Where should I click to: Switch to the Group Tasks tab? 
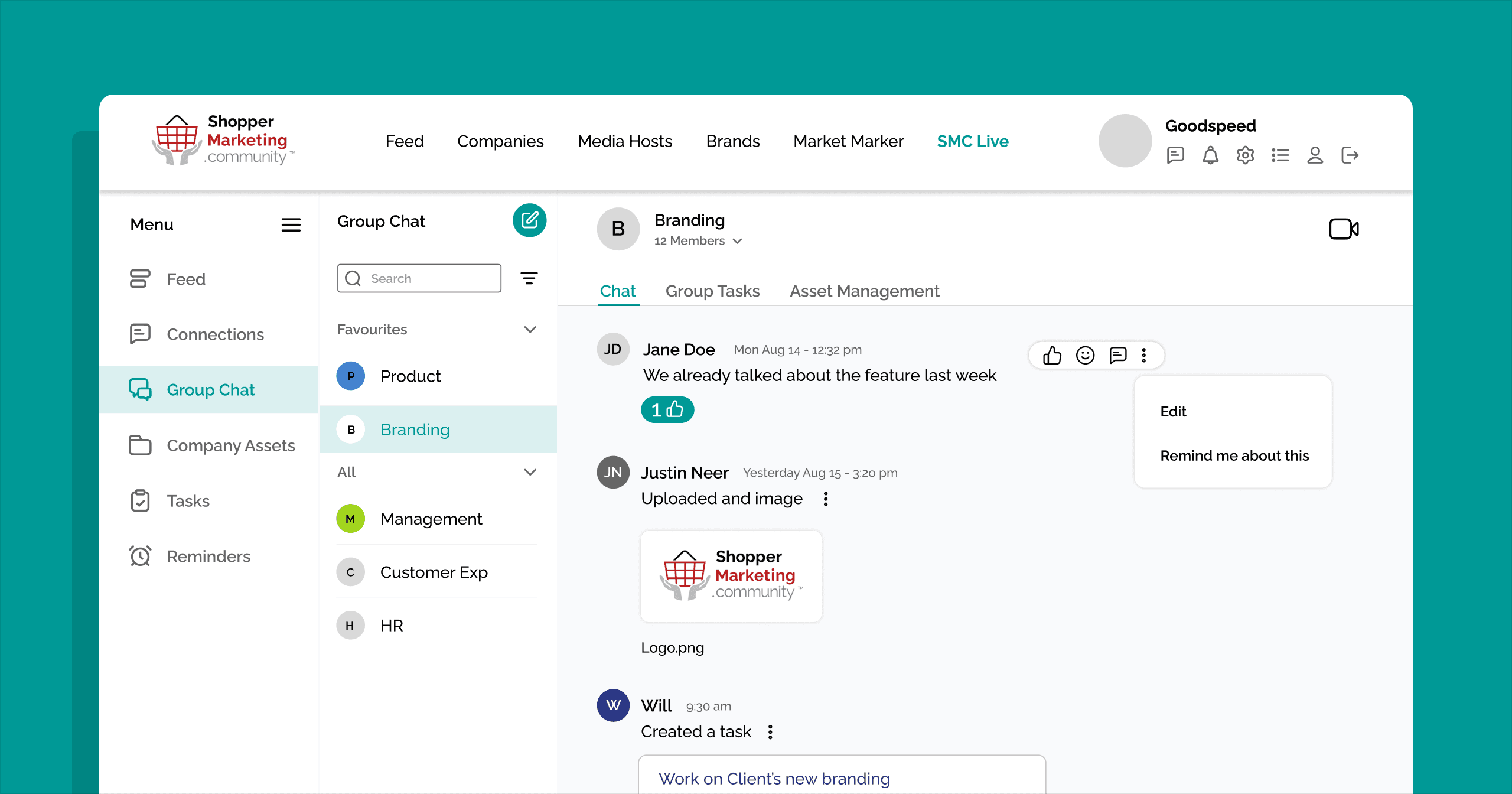tap(712, 291)
